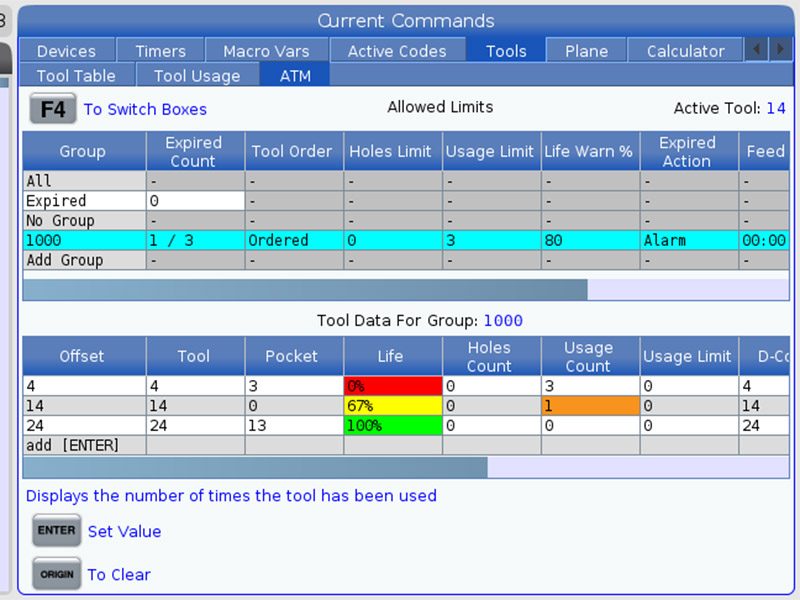Switch to the Timers tab
The height and width of the screenshot is (600, 800).
point(160,51)
